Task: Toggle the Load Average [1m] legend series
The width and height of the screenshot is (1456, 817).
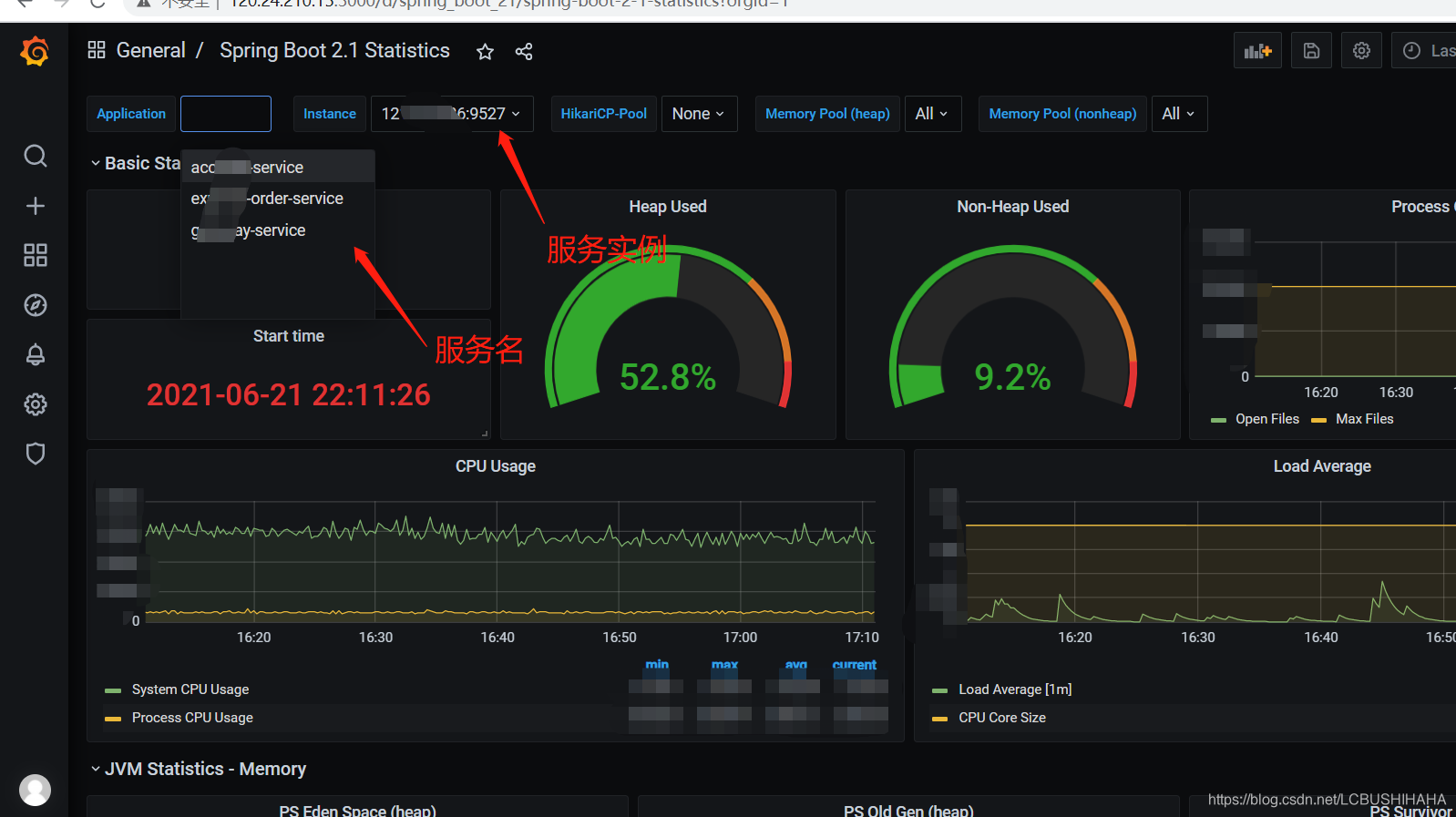Action: (x=1014, y=689)
